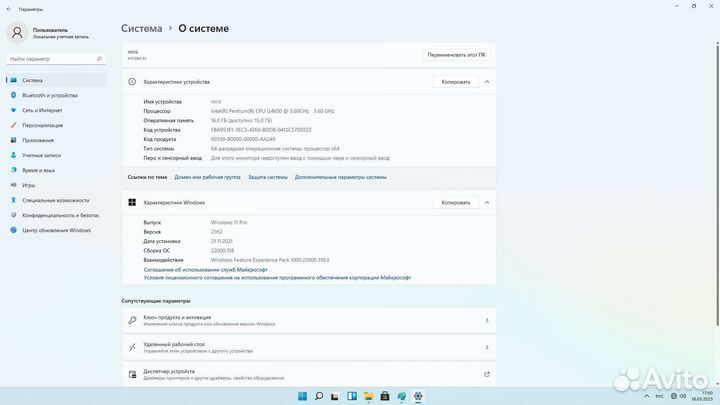Click the remote desktop icon
The width and height of the screenshot is (720, 405).
point(132,348)
